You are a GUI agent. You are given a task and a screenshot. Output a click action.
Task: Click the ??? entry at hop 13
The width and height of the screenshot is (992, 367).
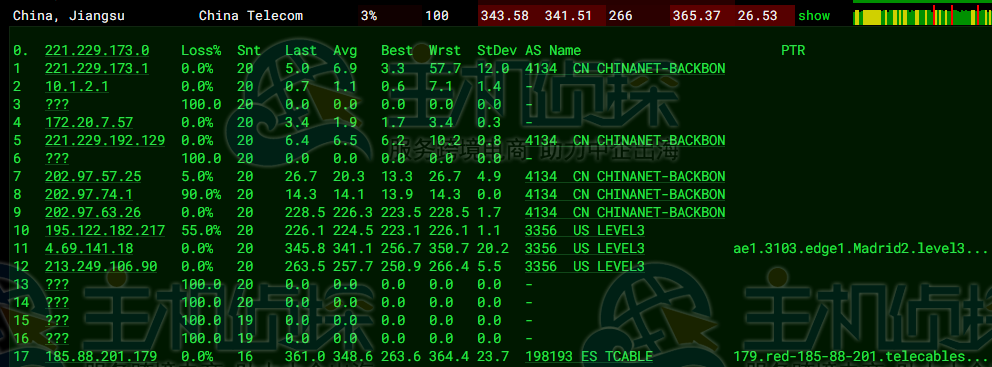(x=57, y=284)
